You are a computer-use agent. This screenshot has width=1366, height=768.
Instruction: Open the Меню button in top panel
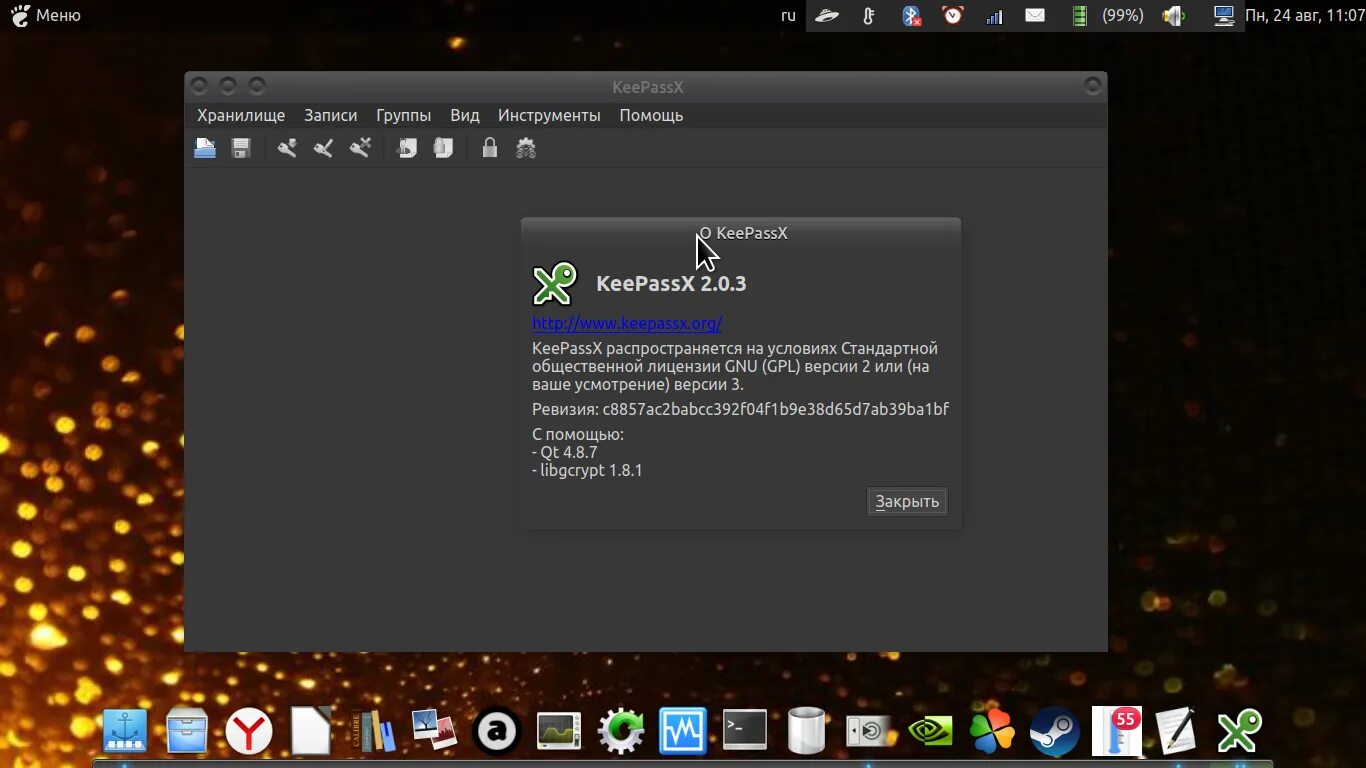pyautogui.click(x=46, y=15)
